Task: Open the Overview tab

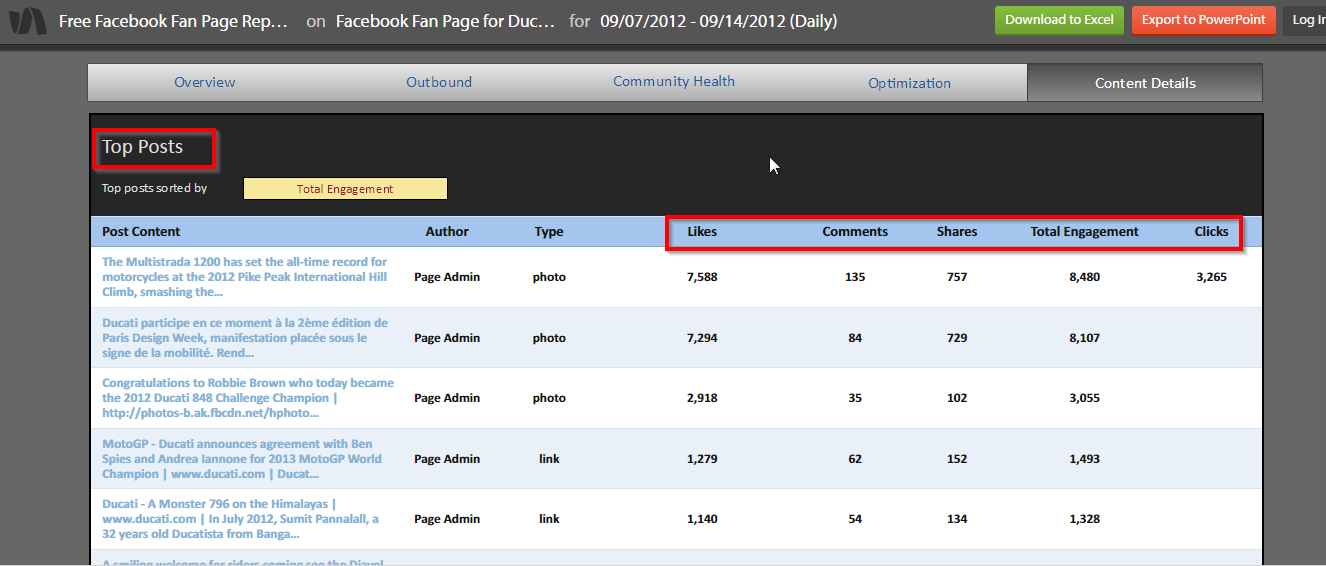Action: [205, 83]
